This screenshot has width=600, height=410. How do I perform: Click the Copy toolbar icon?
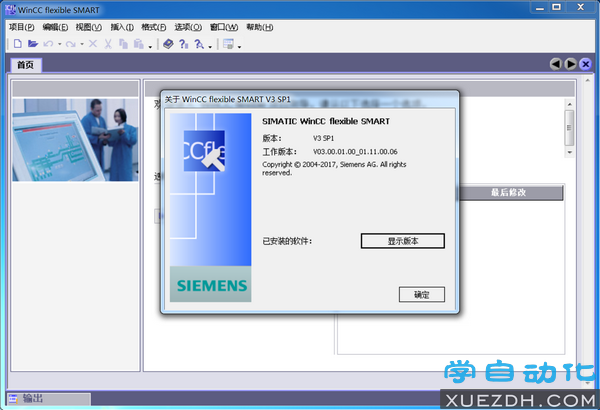pyautogui.click(x=123, y=44)
